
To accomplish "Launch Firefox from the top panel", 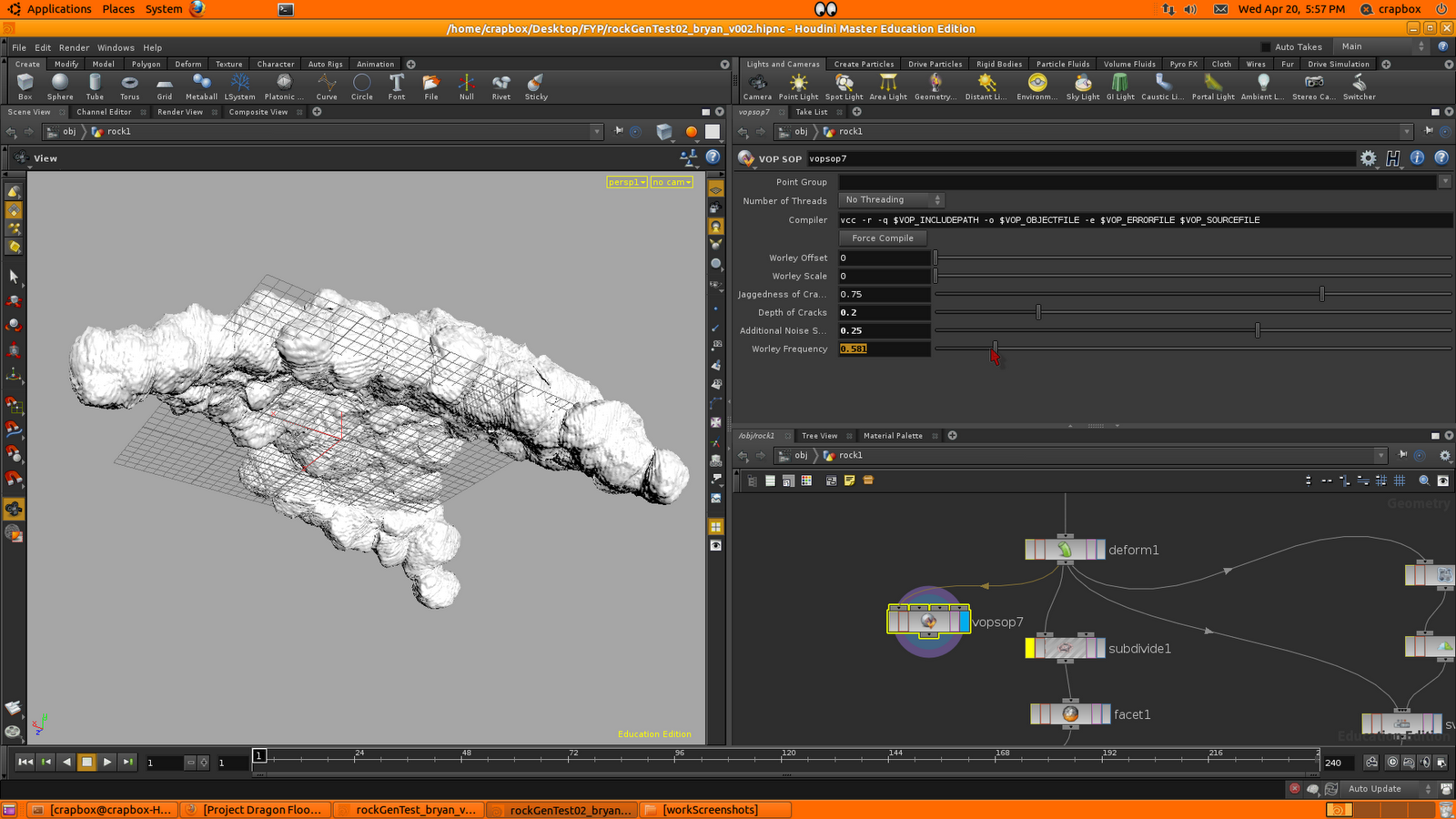I will coord(197,9).
